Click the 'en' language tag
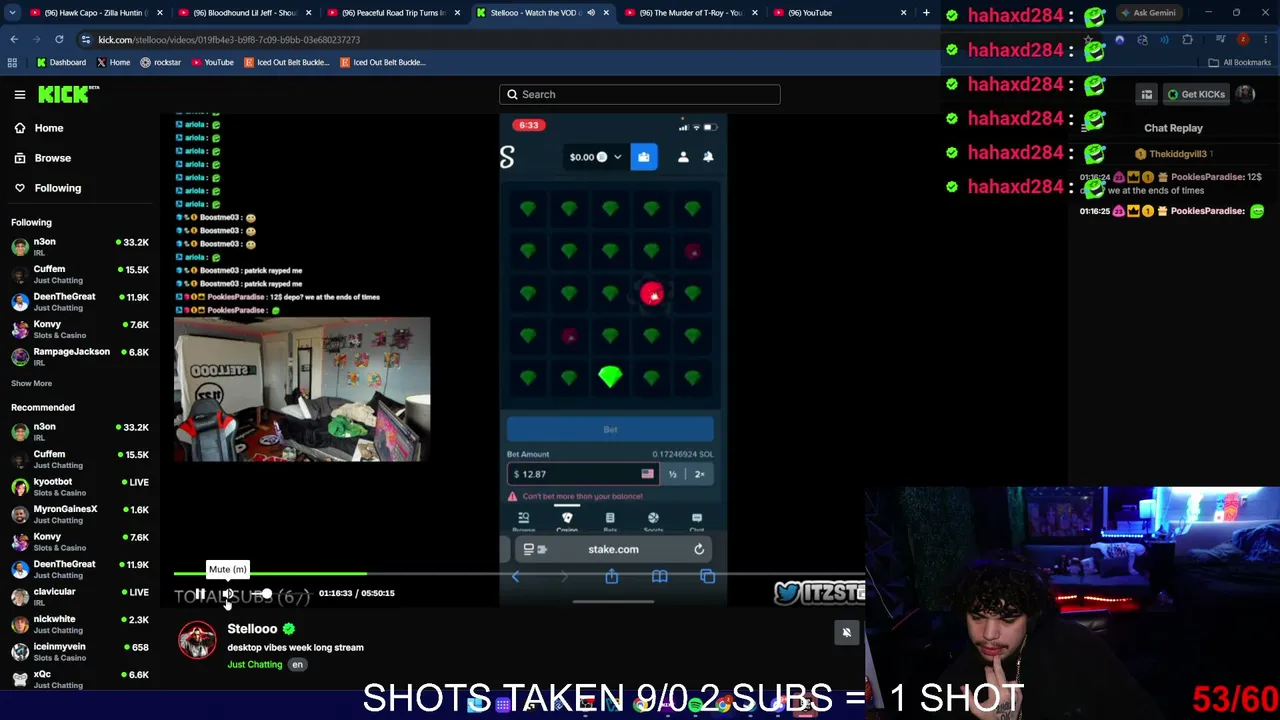Viewport: 1280px width, 720px height. [x=297, y=665]
